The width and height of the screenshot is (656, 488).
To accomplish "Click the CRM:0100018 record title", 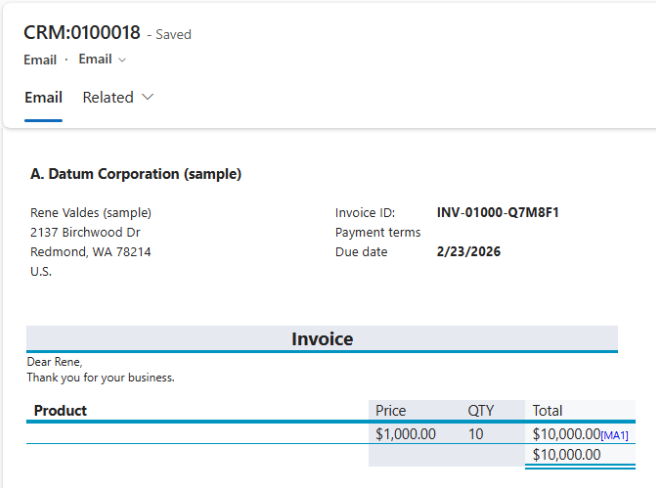I will point(82,33).
